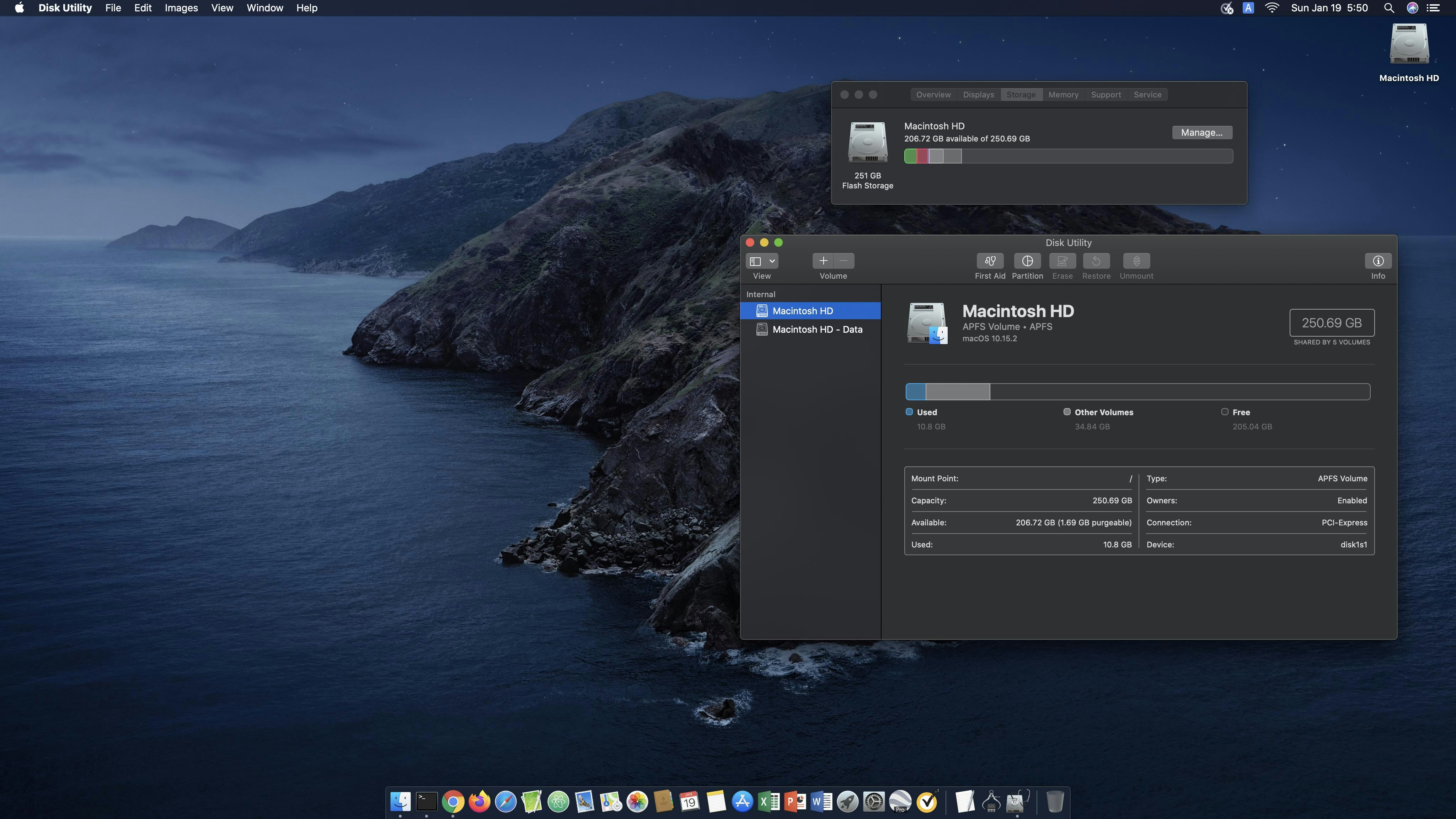
Task: Run First Aid on the volume
Action: pos(990,261)
